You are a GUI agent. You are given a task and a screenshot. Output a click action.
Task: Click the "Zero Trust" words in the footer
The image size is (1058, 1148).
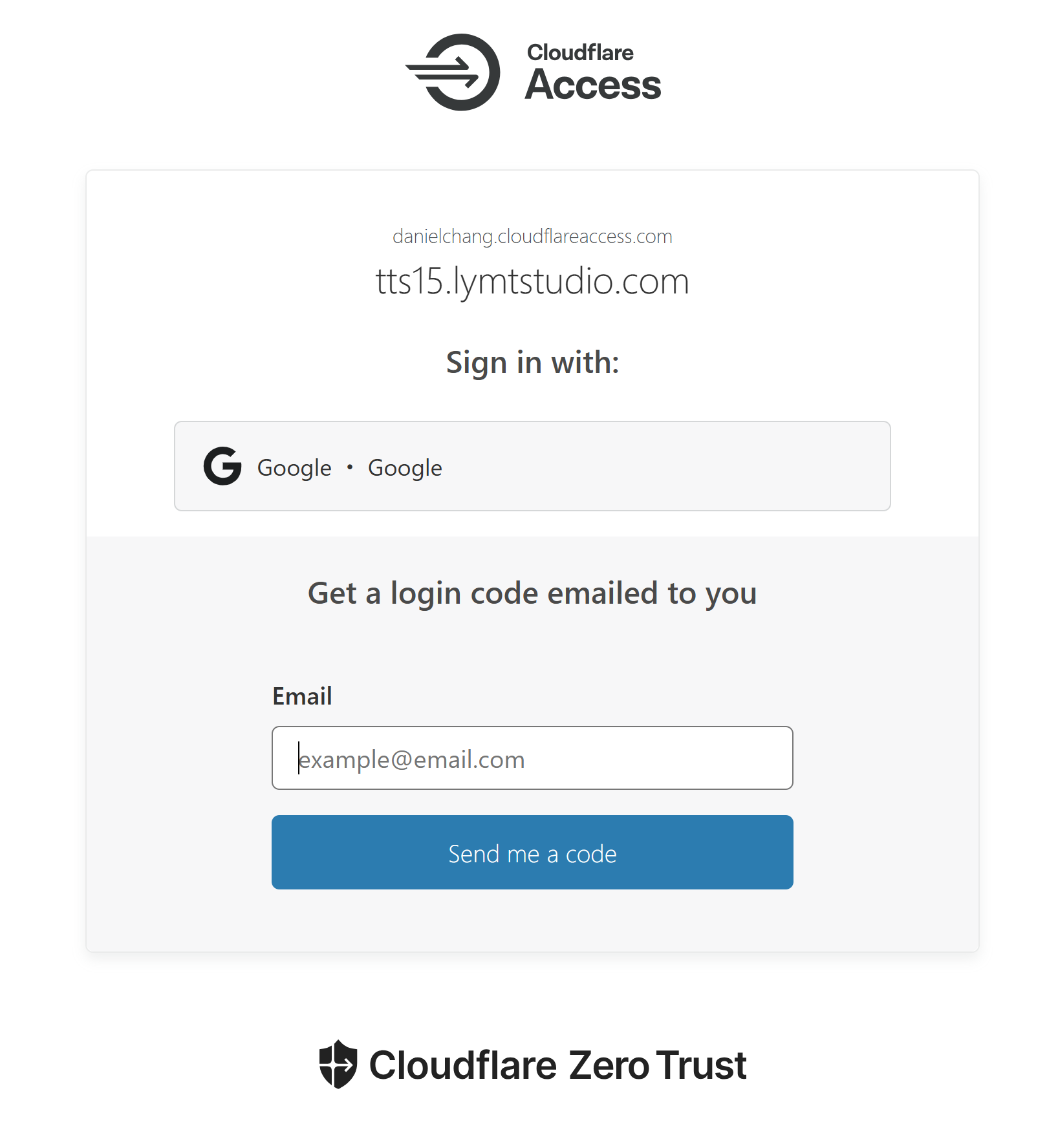click(x=658, y=1065)
